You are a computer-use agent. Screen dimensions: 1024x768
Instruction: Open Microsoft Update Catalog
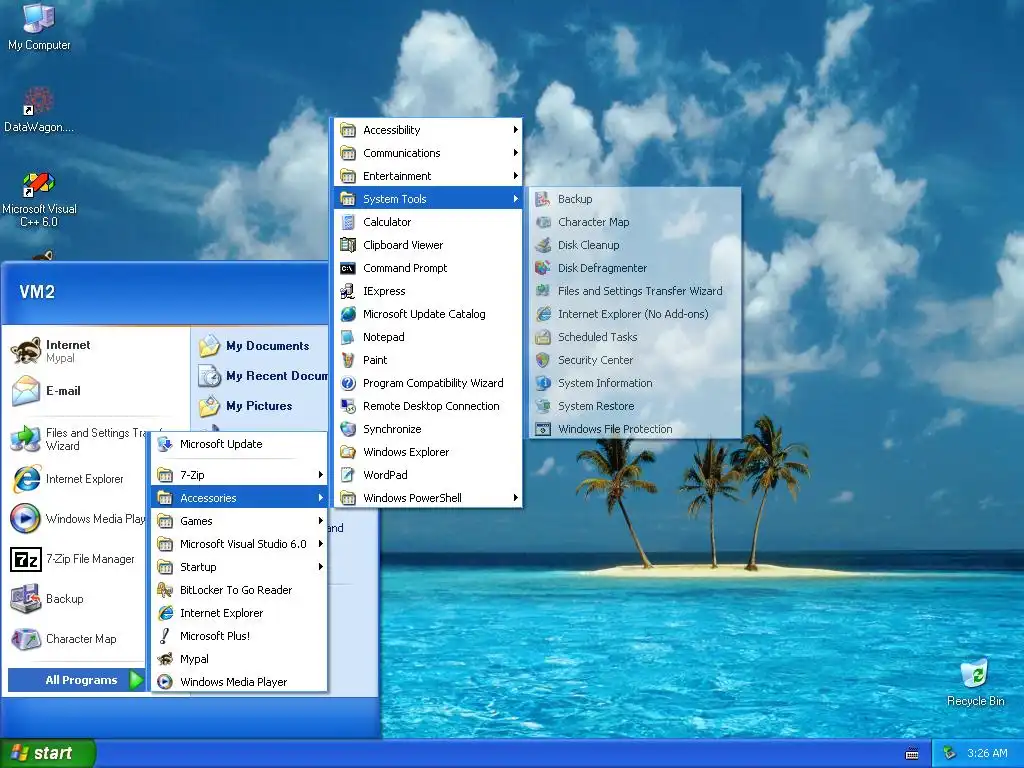(428, 314)
